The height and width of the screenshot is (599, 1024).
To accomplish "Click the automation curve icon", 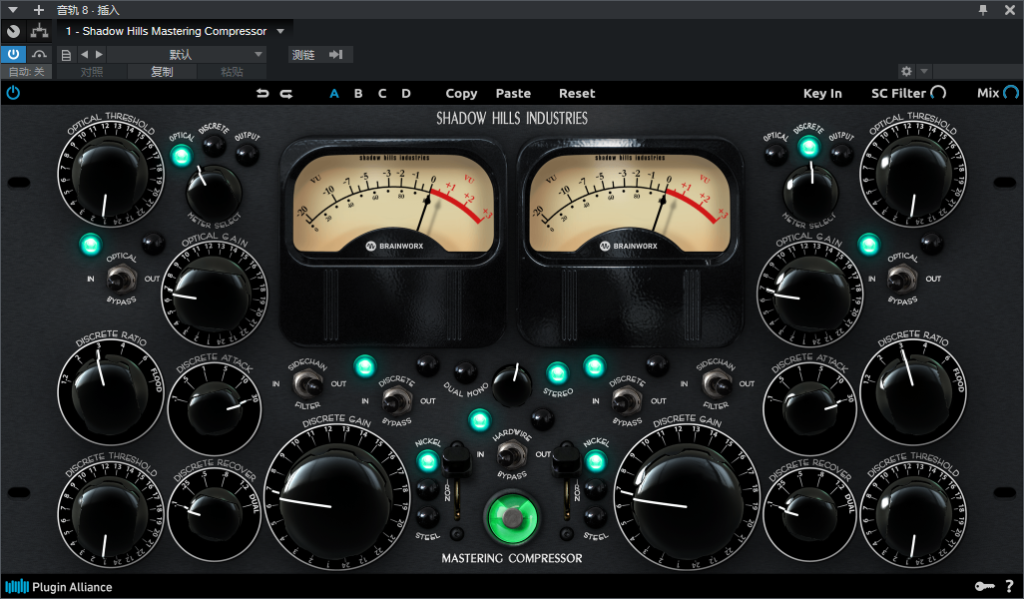I will 39,54.
